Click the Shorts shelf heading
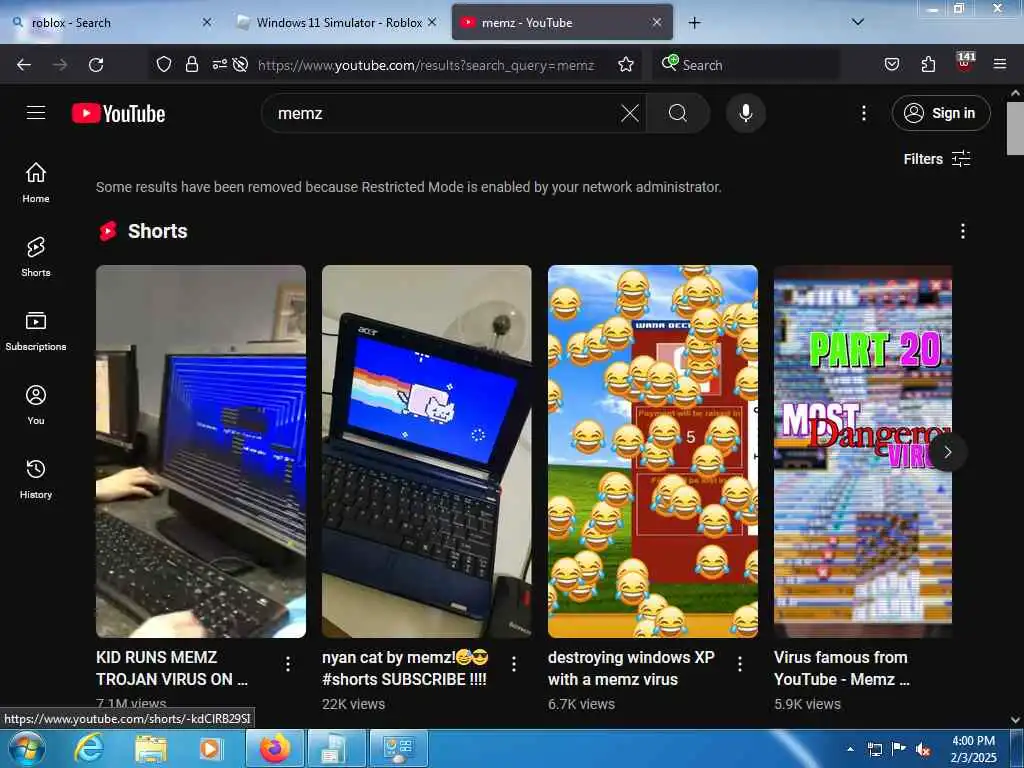1024x768 pixels. pyautogui.click(x=157, y=231)
